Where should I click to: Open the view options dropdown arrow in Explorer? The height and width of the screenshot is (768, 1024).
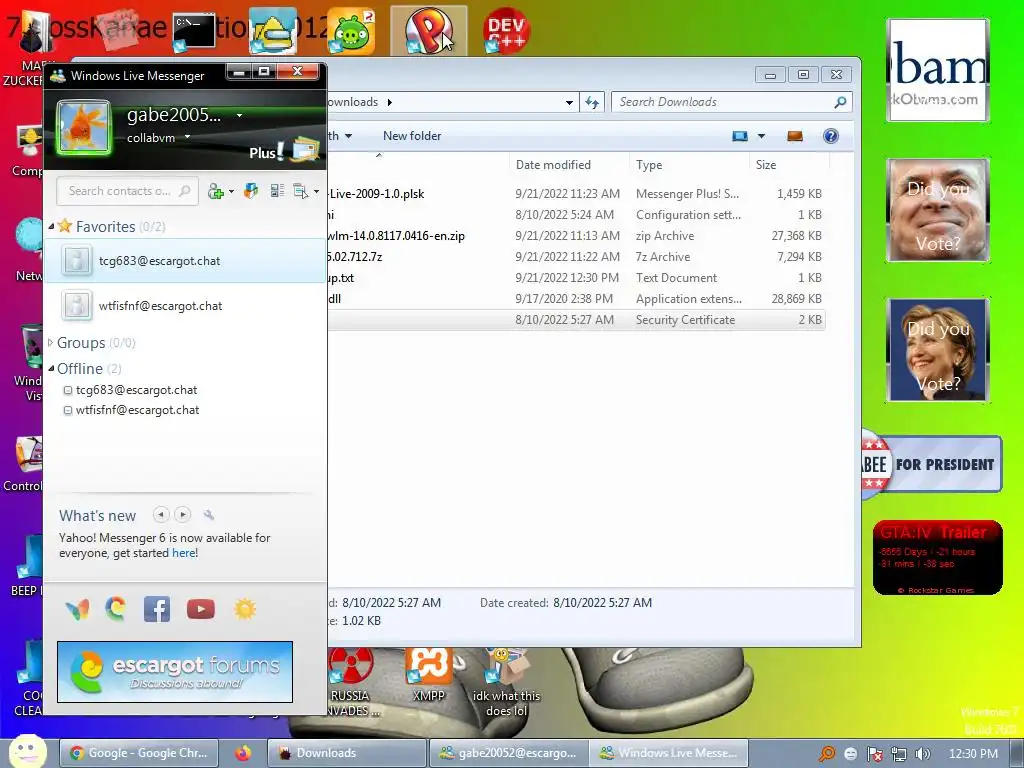click(761, 136)
